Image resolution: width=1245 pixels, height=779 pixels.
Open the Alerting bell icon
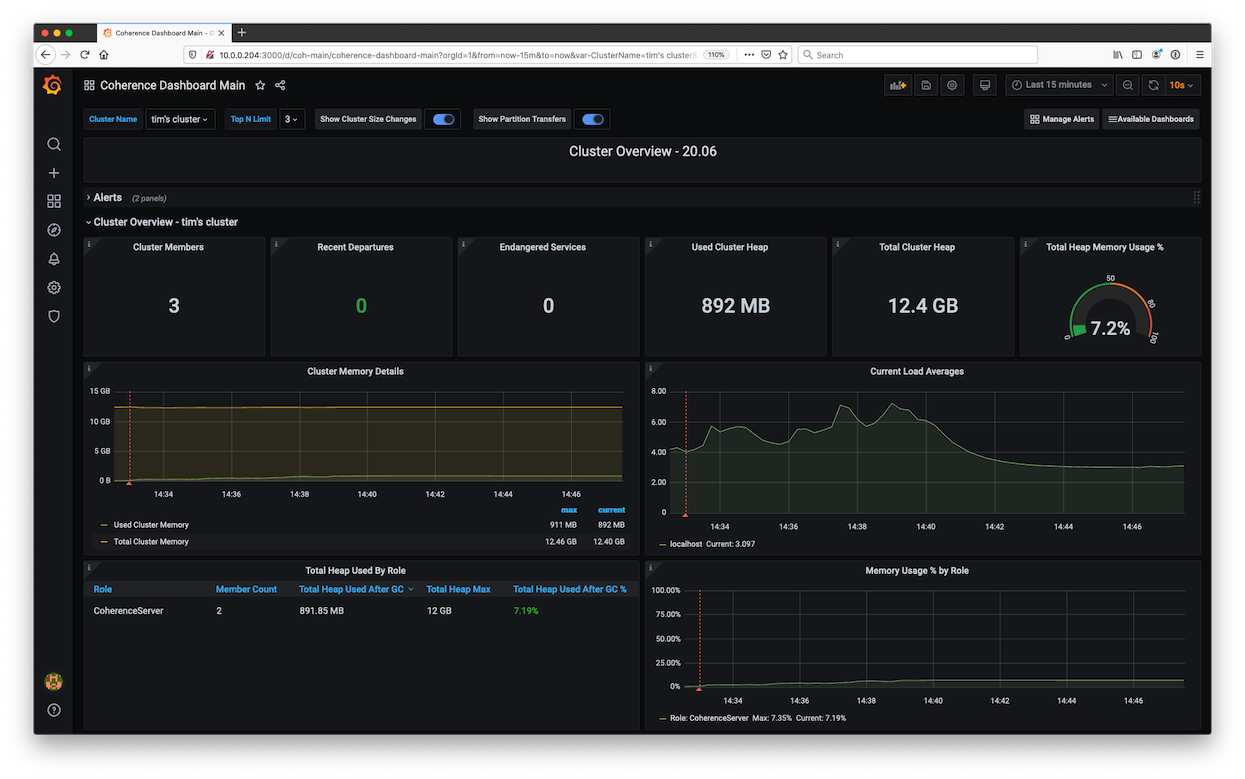click(54, 259)
